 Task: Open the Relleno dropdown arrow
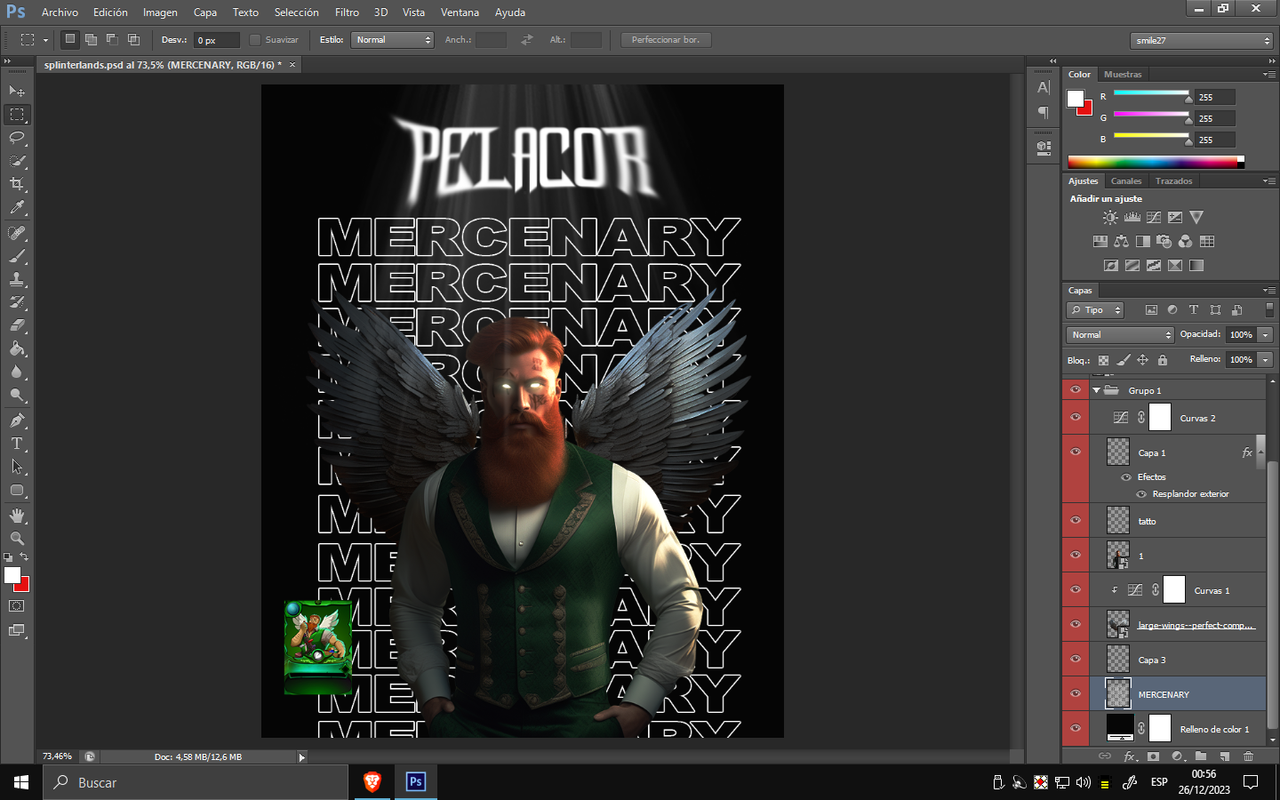[1266, 359]
